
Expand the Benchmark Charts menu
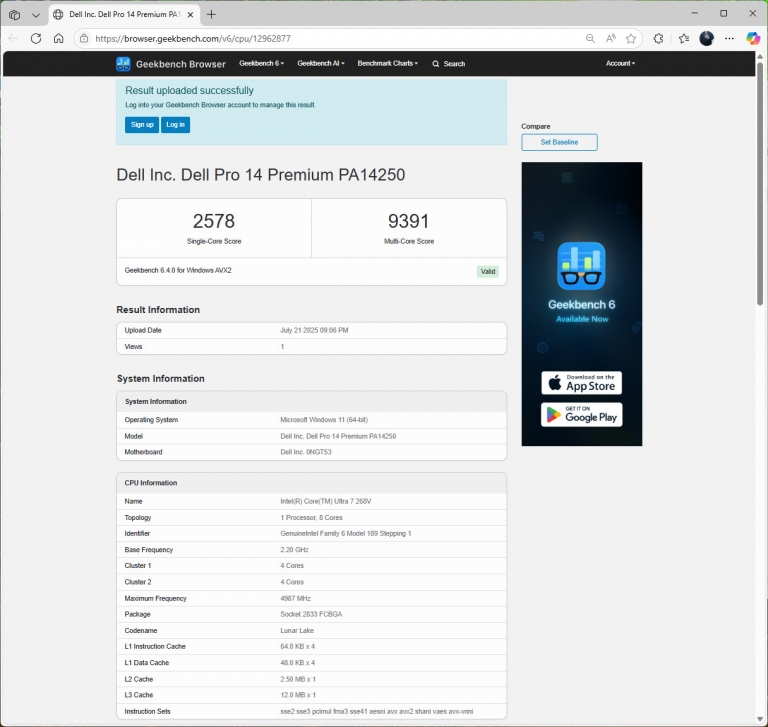click(x=387, y=64)
